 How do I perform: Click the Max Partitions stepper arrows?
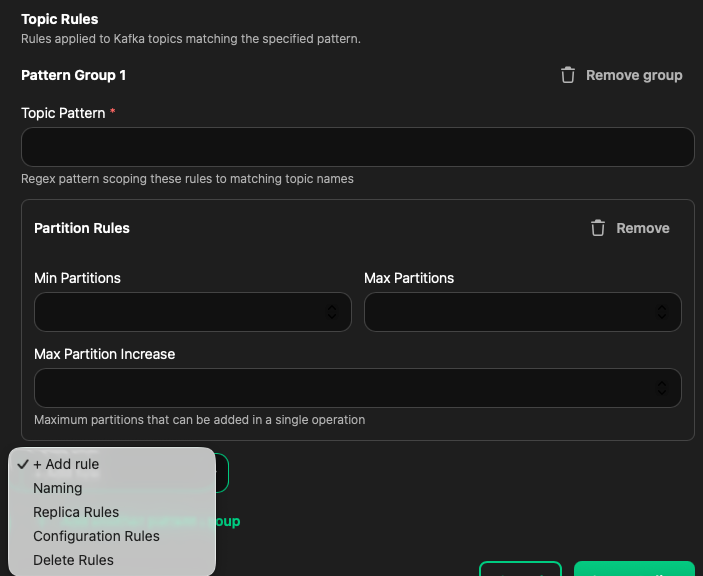(662, 312)
